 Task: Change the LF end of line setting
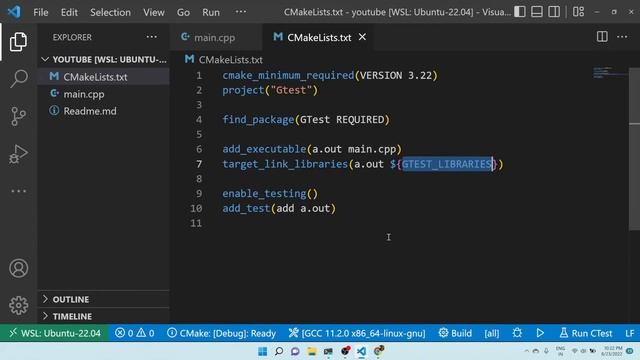tap(630, 333)
